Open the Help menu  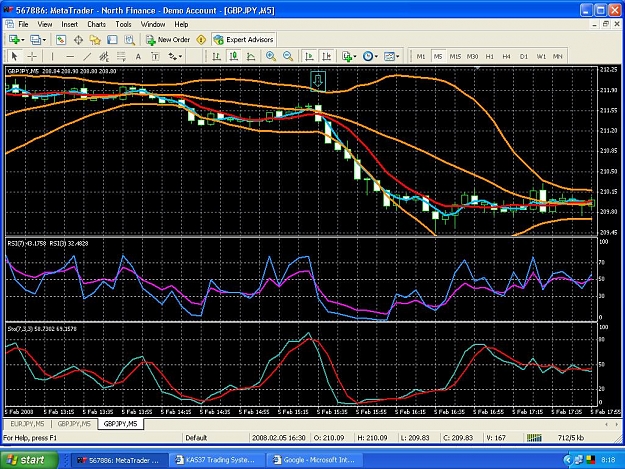181,24
